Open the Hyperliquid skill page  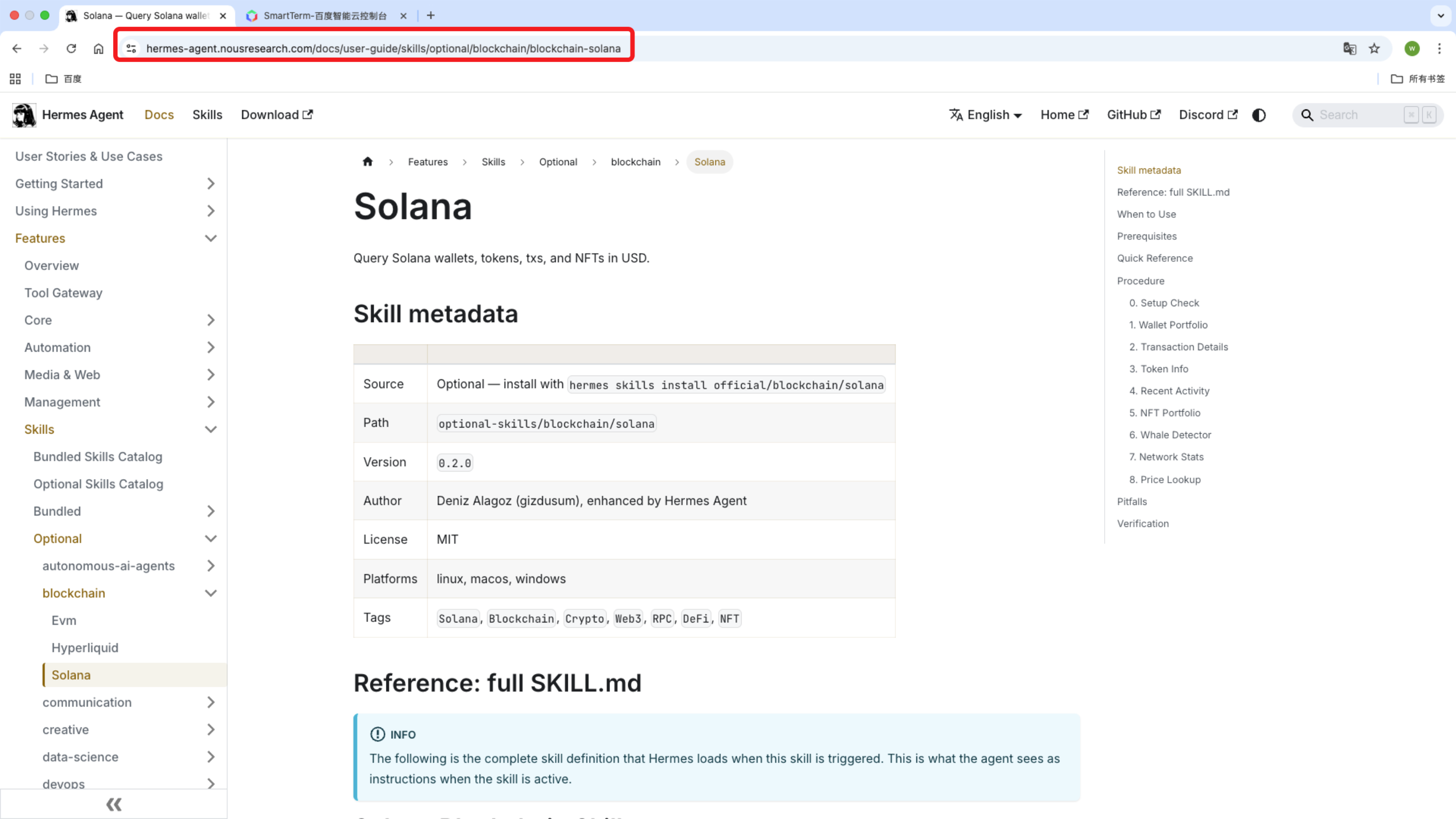click(x=85, y=648)
